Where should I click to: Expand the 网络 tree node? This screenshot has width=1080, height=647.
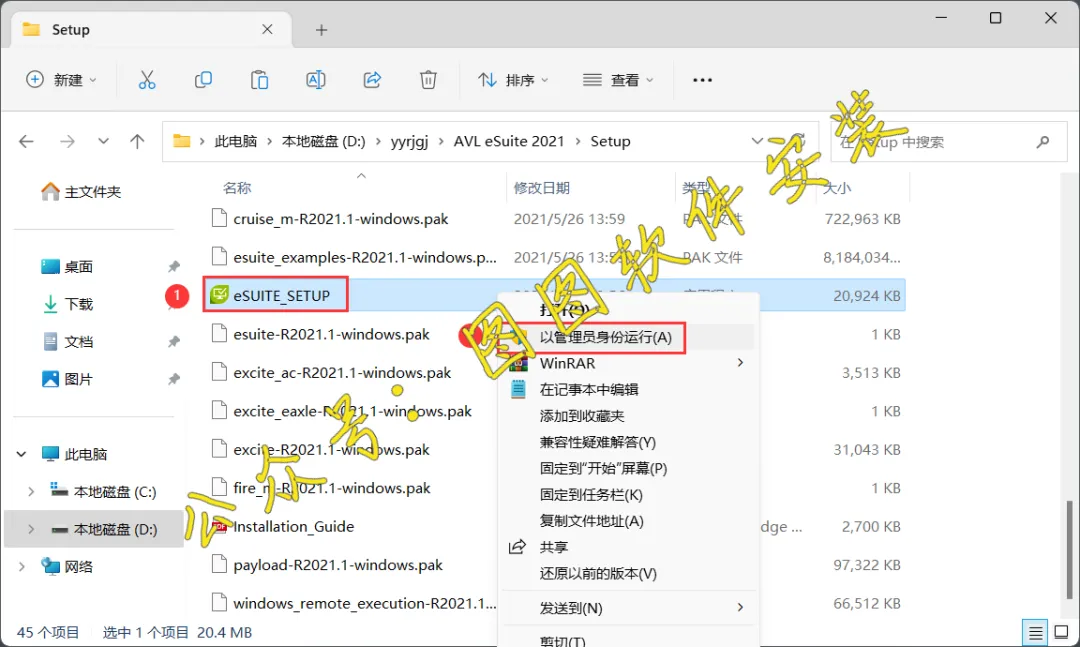[x=21, y=566]
